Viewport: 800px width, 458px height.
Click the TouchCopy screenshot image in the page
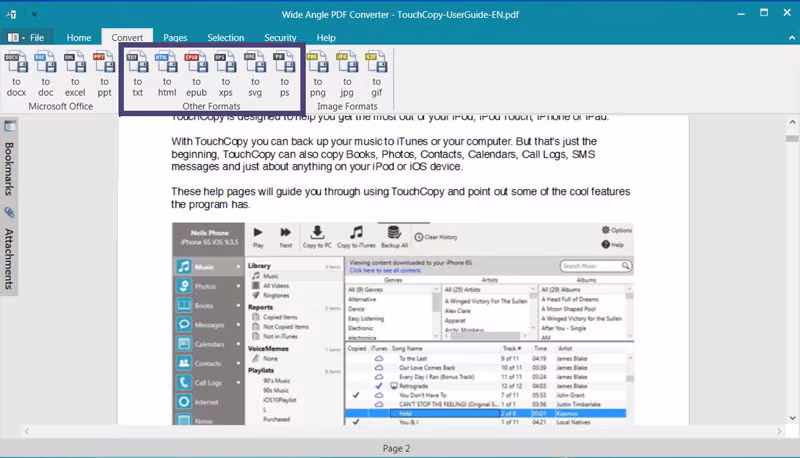tap(403, 323)
